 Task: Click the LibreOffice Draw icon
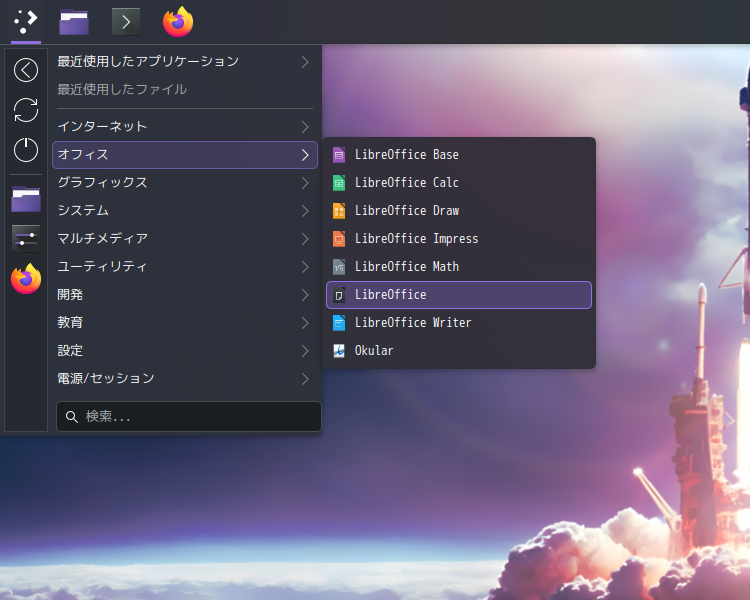pos(339,211)
